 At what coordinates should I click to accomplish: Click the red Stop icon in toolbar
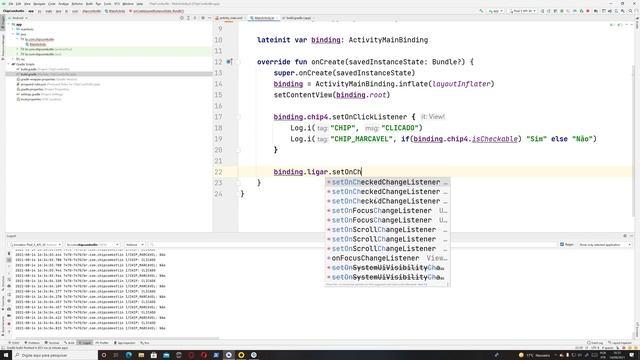click(x=588, y=11)
